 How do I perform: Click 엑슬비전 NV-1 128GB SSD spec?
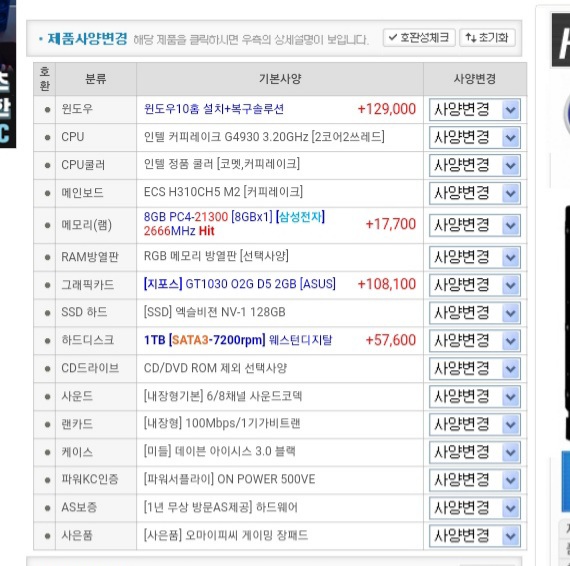tap(214, 312)
